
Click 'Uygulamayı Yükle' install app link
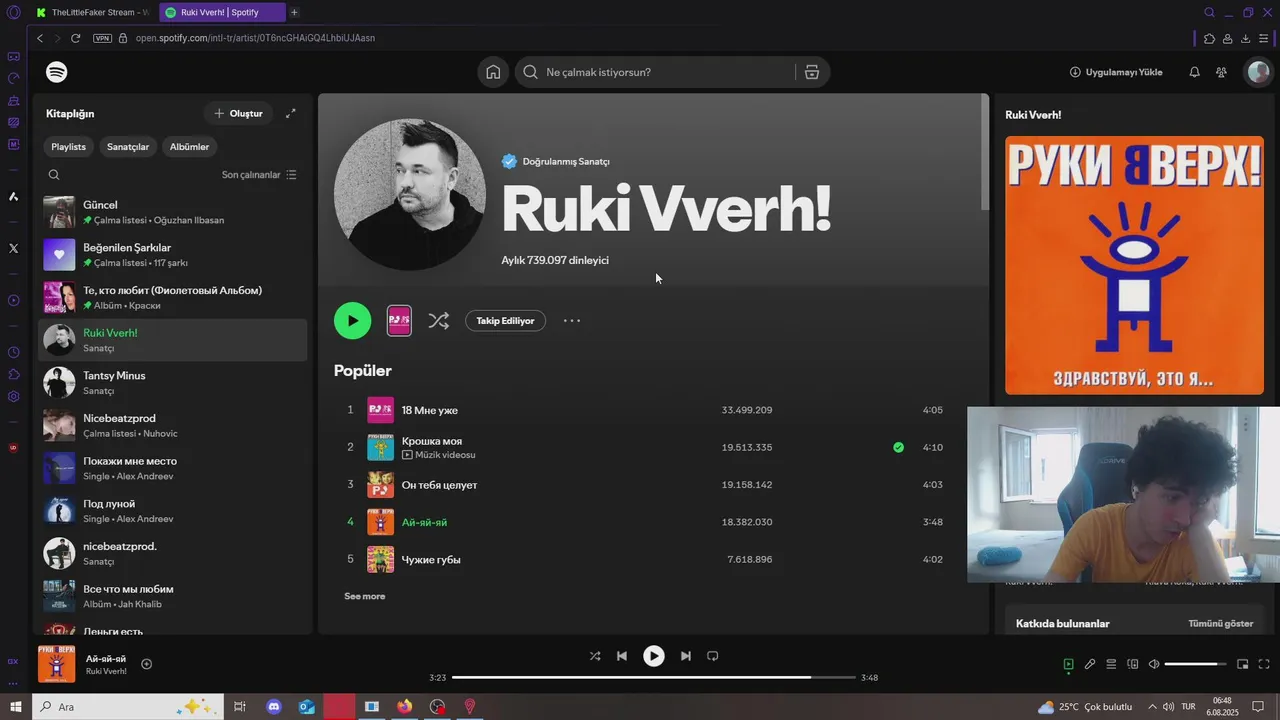pyautogui.click(x=1116, y=72)
